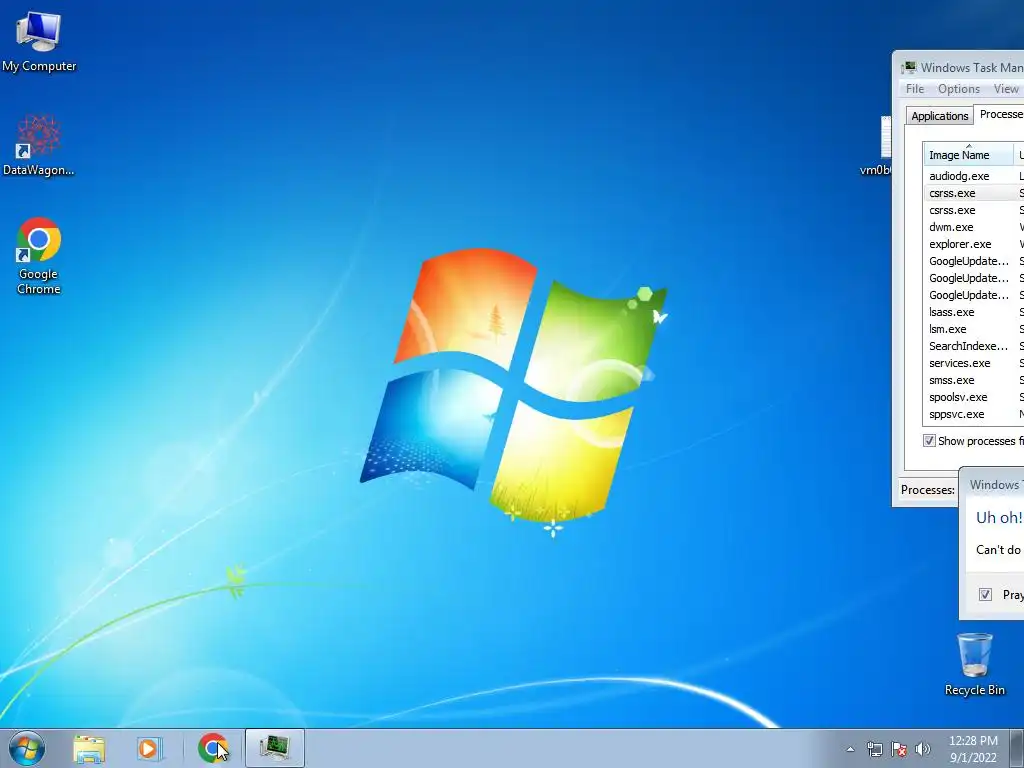
Task: Click the Show Desktop strip at the taskbar end
Action: coord(1017,748)
